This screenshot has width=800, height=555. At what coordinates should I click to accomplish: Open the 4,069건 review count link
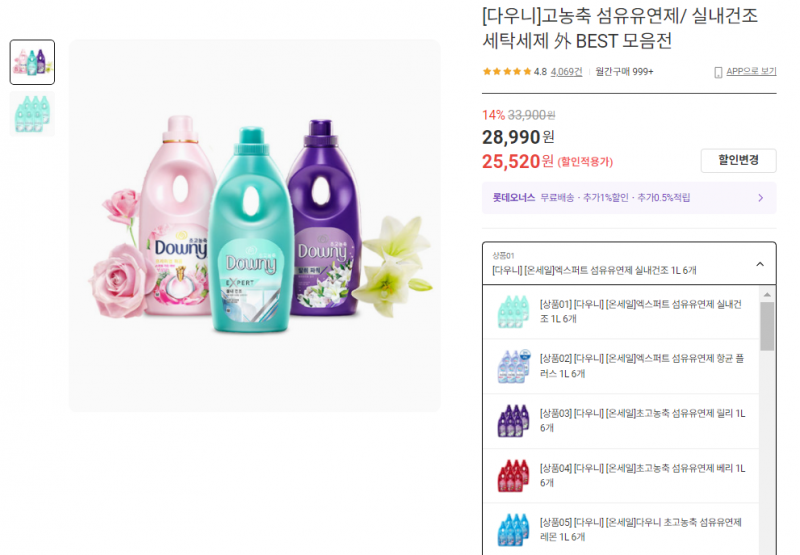(566, 72)
